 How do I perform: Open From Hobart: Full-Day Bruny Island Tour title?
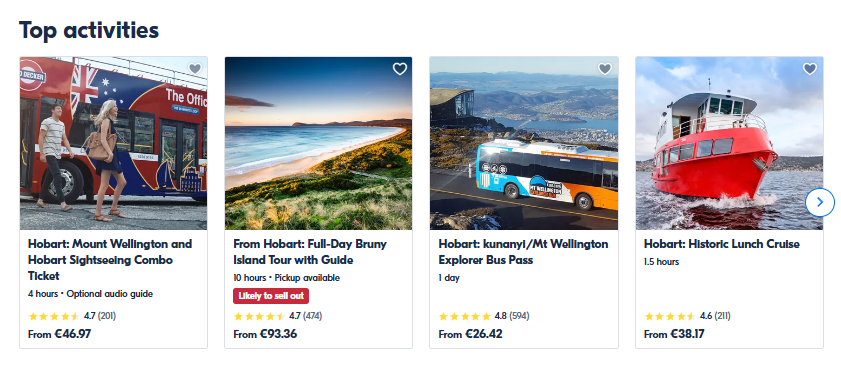pyautogui.click(x=309, y=252)
